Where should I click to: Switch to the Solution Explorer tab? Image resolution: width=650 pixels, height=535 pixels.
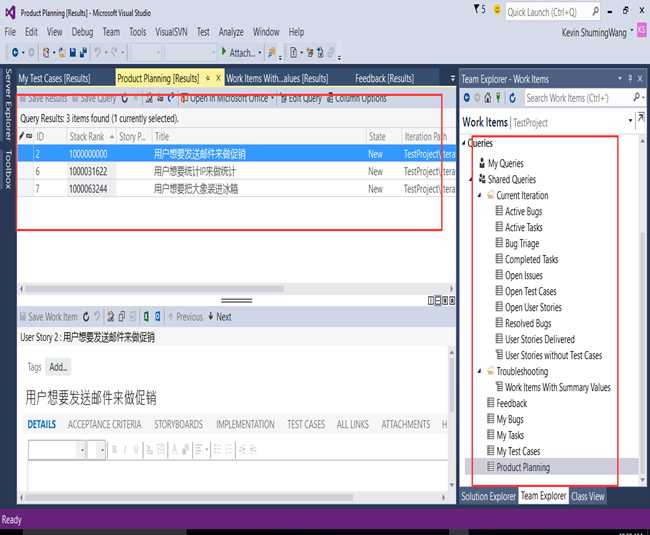[488, 496]
